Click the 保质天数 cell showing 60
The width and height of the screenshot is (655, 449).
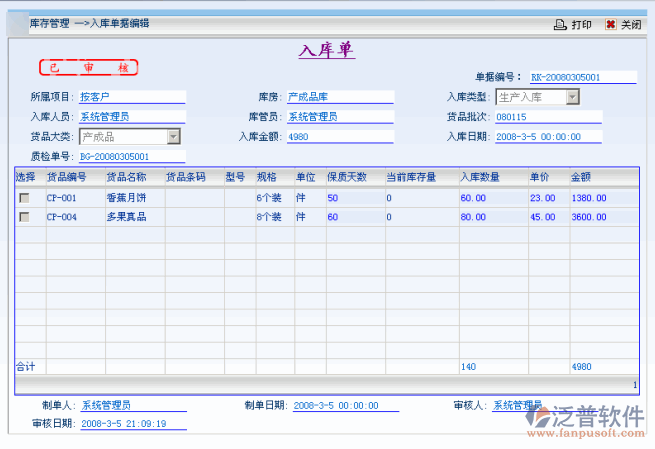tap(353, 217)
